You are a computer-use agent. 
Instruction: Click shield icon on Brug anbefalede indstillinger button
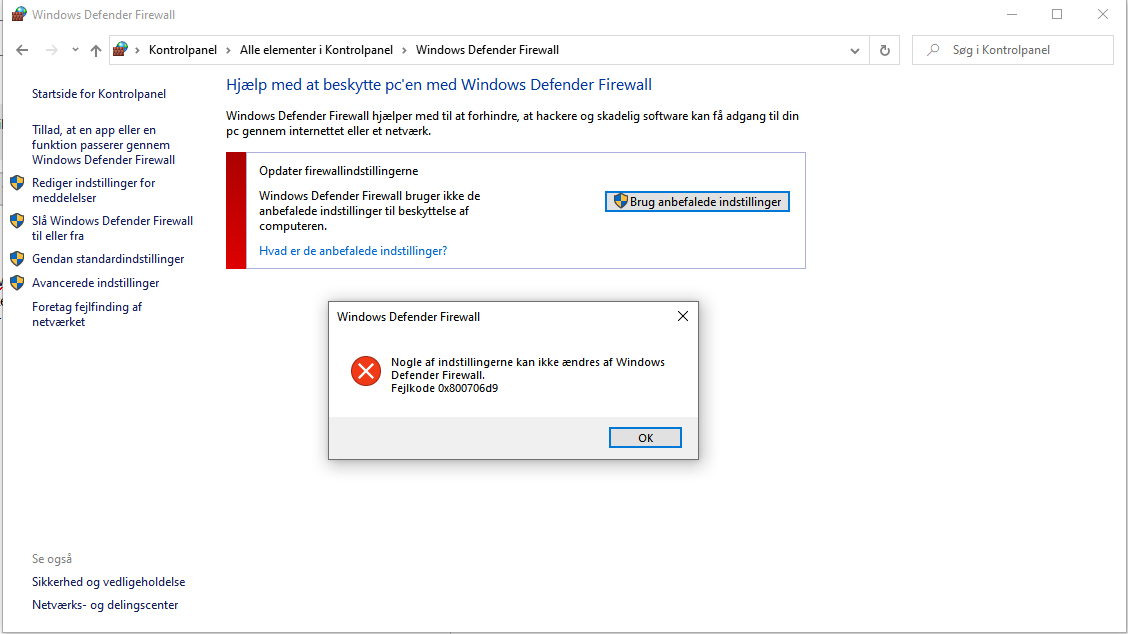click(620, 201)
